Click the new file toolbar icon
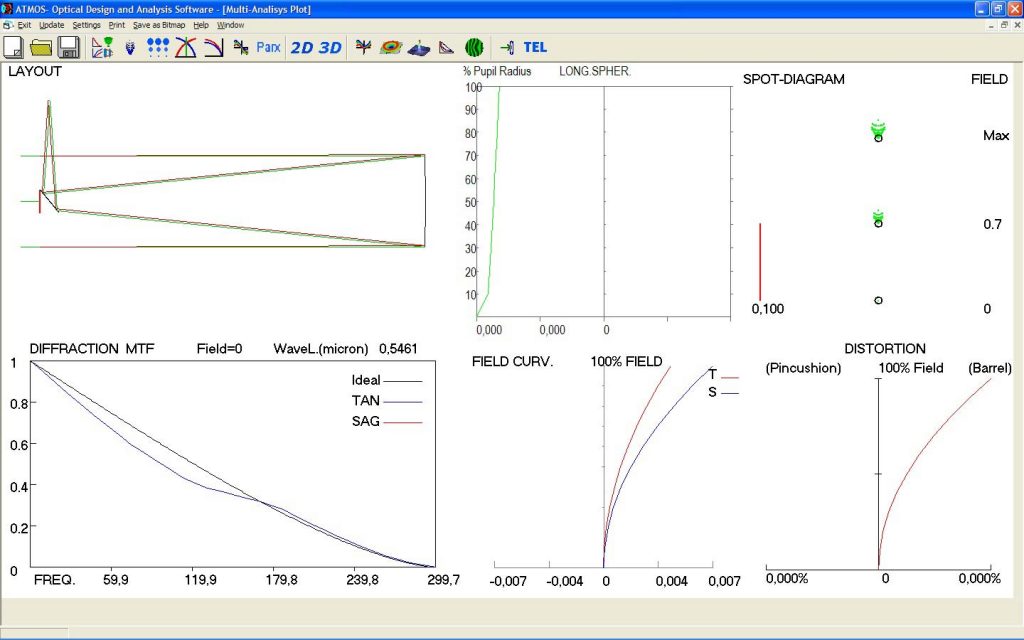Viewport: 1024px width, 640px height. pos(14,47)
